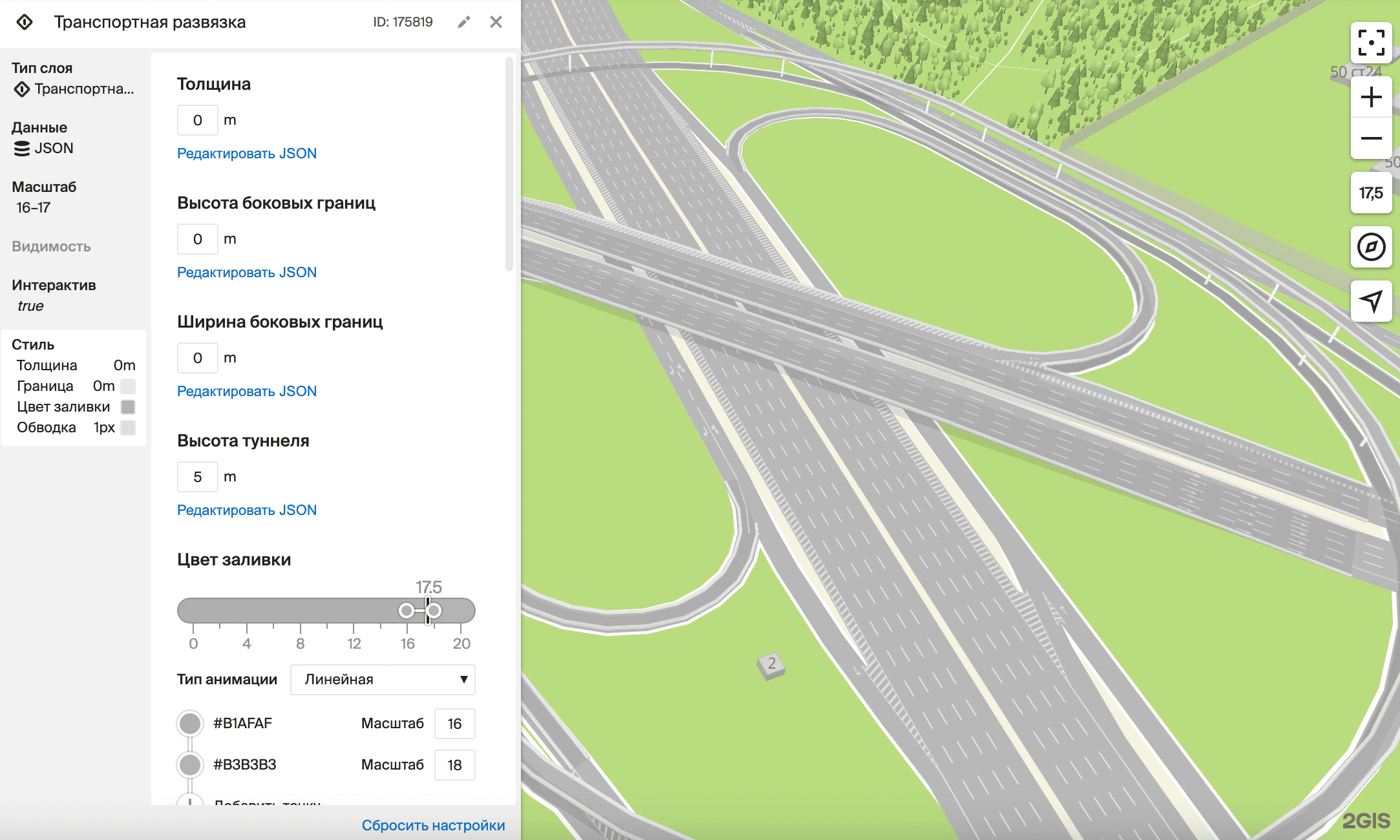Click the geolocation arrow icon
Image resolution: width=1400 pixels, height=840 pixels.
pos(1371,301)
